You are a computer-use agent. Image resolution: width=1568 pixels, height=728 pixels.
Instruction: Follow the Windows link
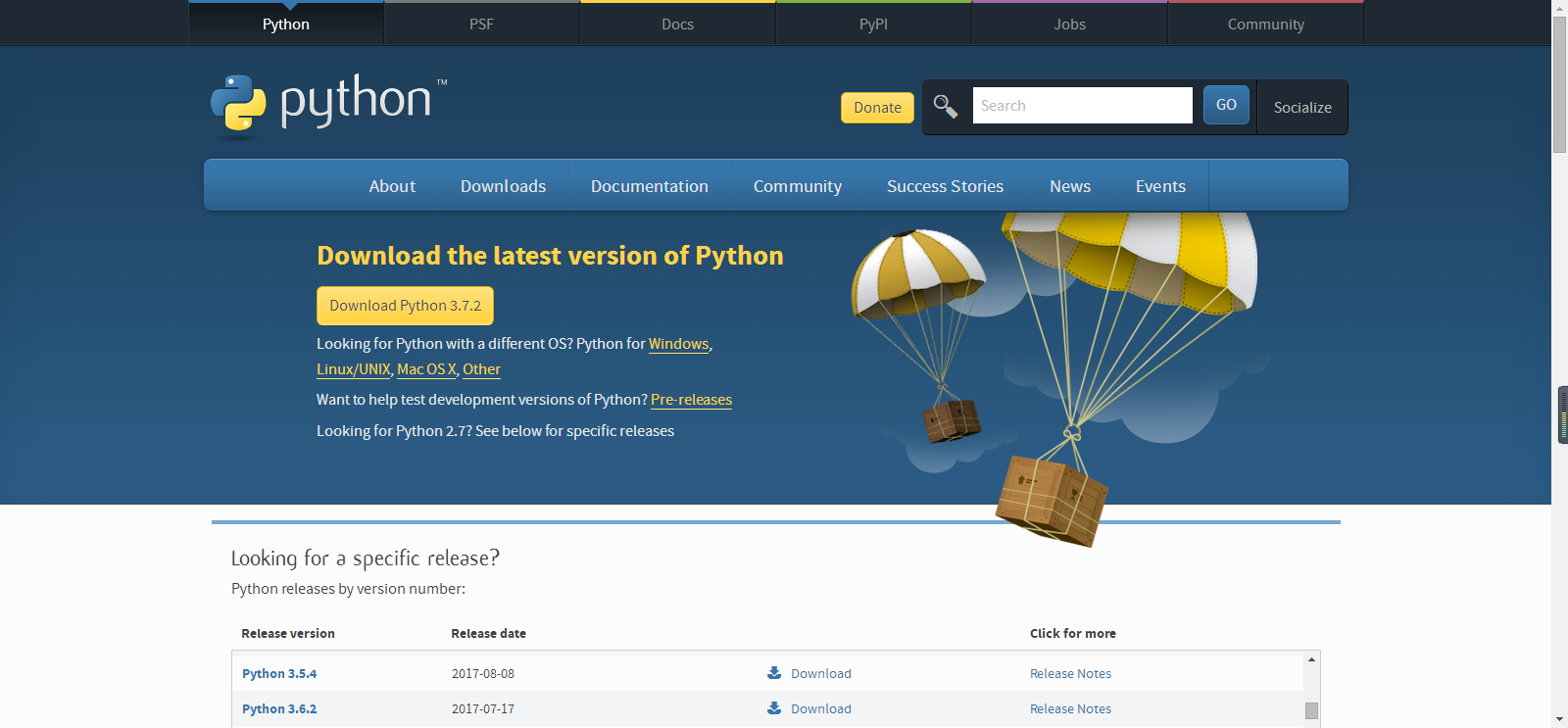[678, 344]
